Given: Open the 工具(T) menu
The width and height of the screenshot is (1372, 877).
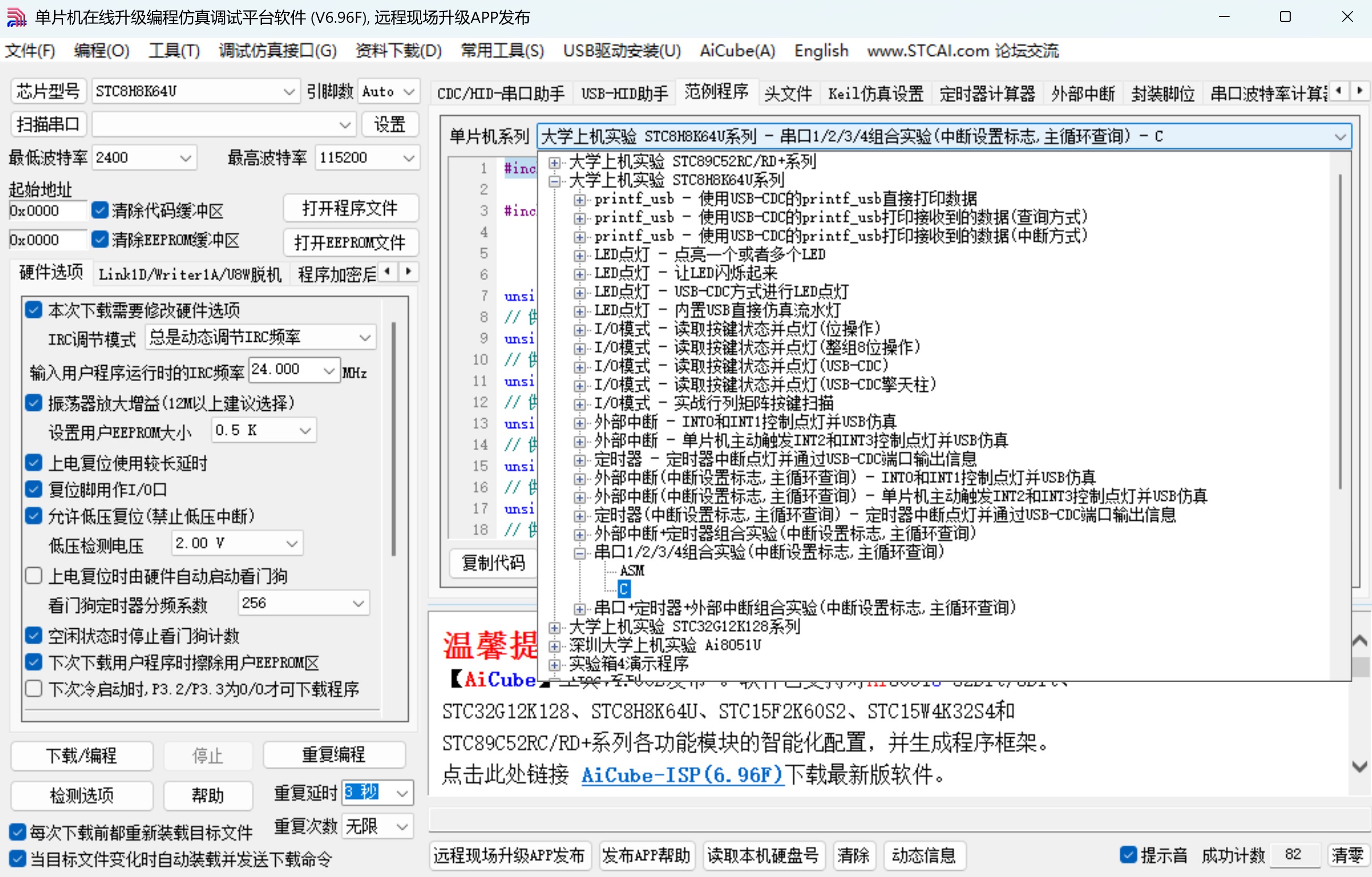Looking at the screenshot, I should click(x=173, y=50).
